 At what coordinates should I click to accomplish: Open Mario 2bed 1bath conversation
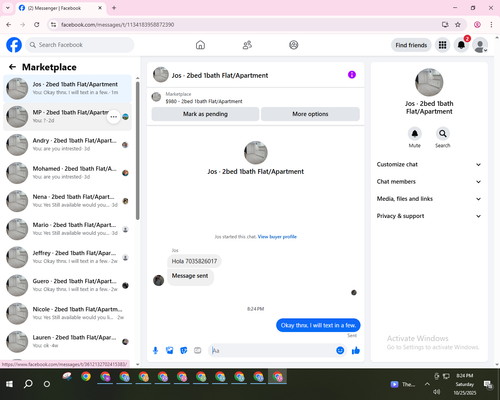67,229
